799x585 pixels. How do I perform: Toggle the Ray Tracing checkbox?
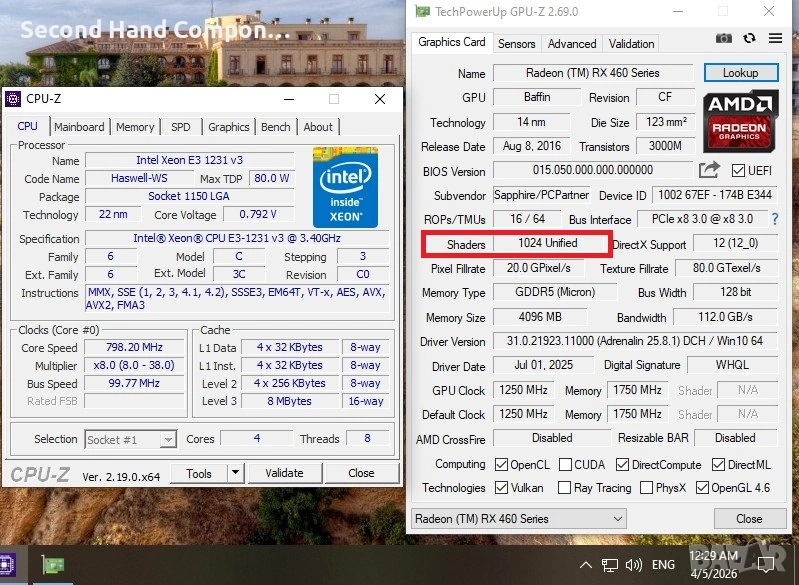click(566, 488)
